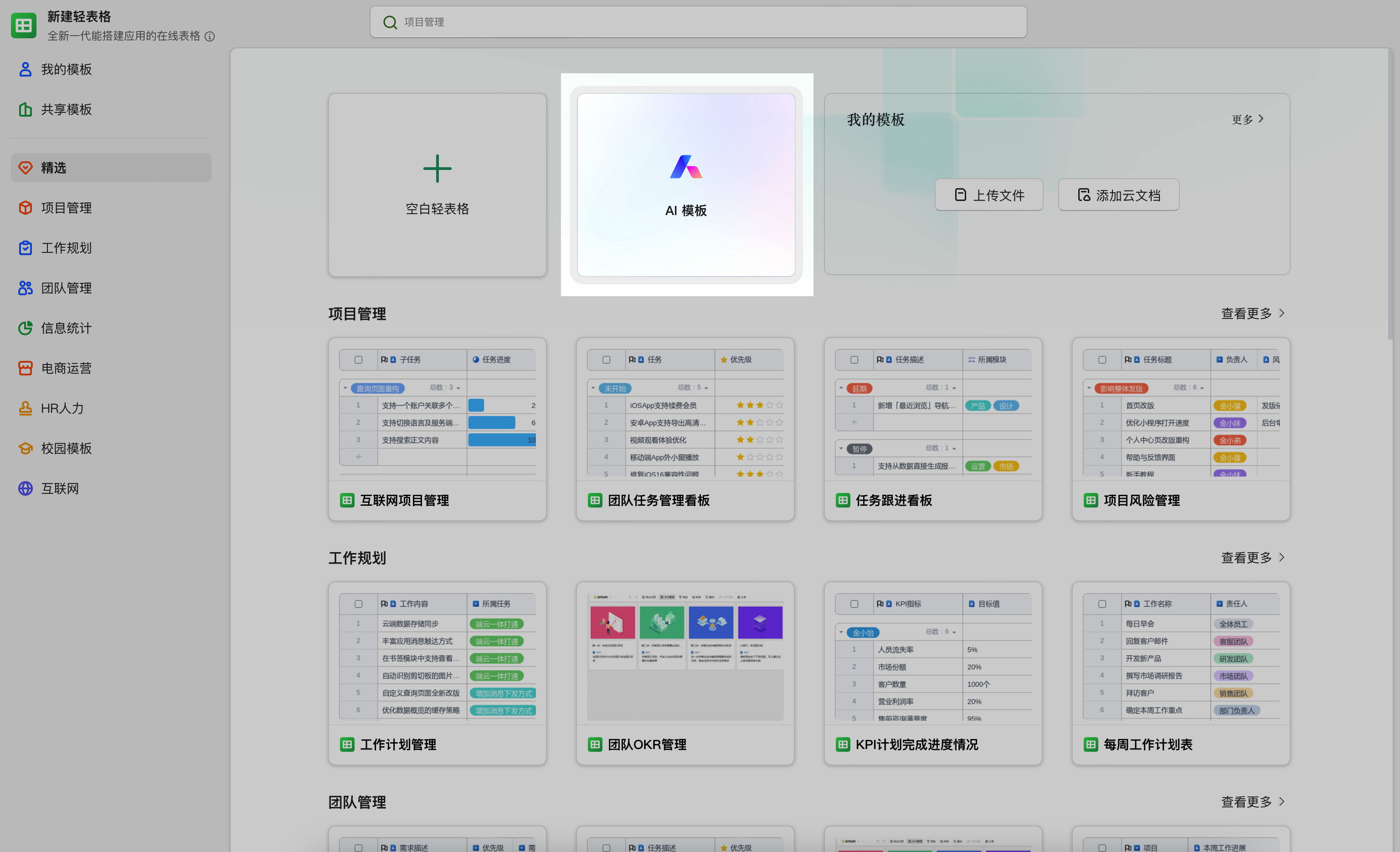Click the info icon beside the subtitle
The width and height of the screenshot is (1400, 852).
click(210, 36)
